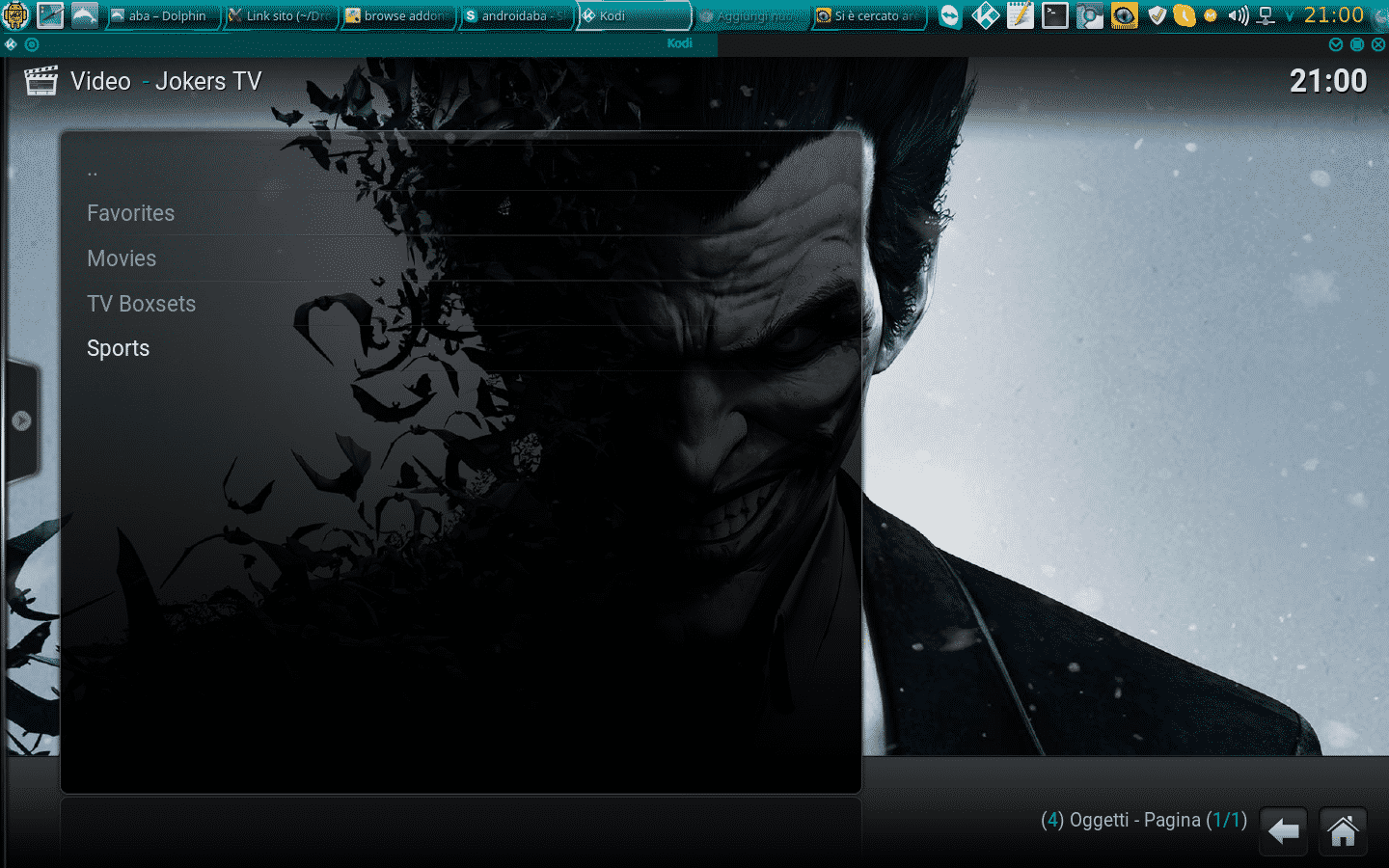Launch Kodi from the panel launcher icon
The image size is (1389, 868).
point(985,15)
